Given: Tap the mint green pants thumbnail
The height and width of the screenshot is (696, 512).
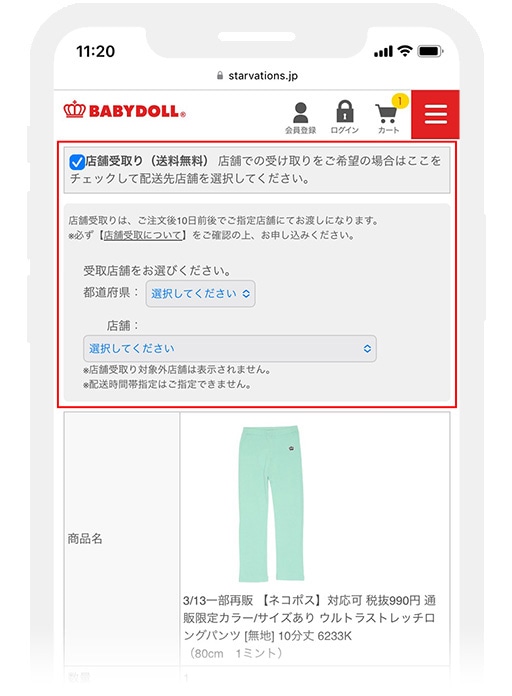Looking at the screenshot, I should (x=271, y=504).
